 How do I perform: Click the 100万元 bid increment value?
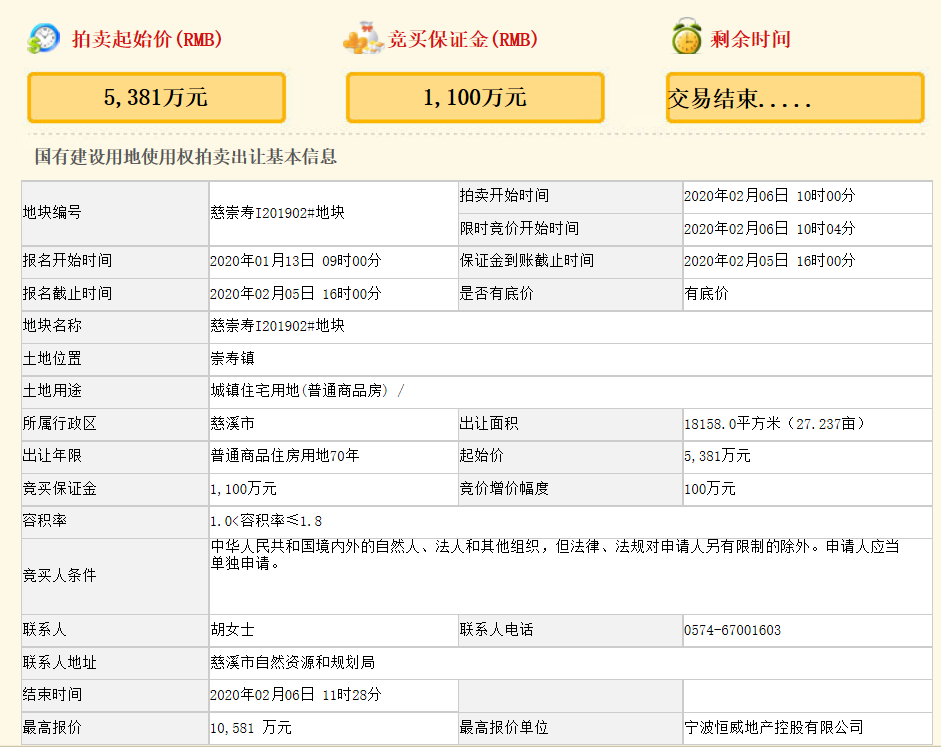click(x=709, y=489)
